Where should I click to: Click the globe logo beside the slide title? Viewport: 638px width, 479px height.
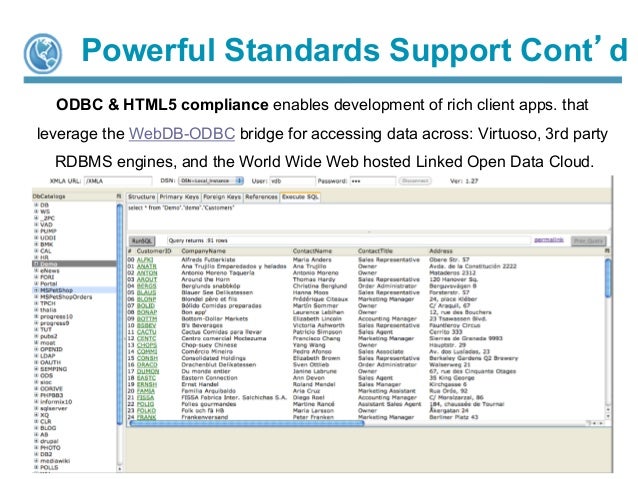[x=43, y=53]
